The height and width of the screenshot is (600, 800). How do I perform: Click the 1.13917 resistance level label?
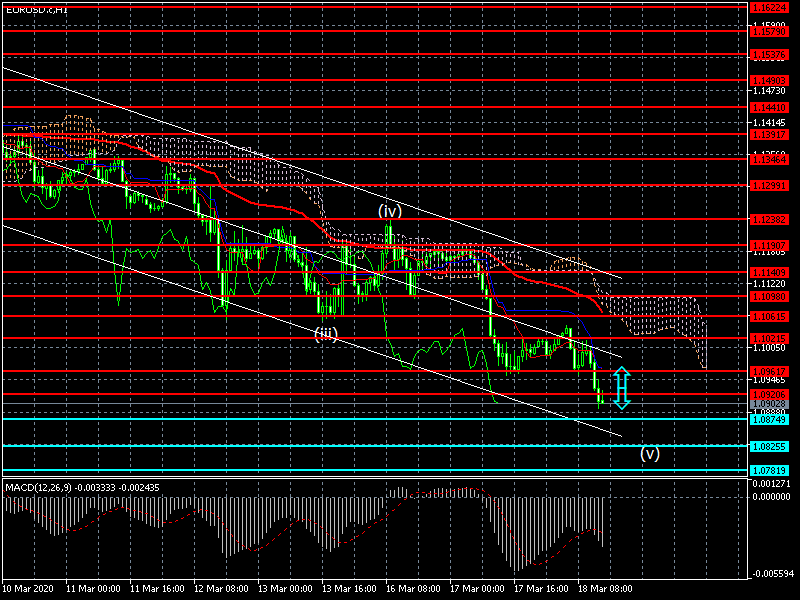pyautogui.click(x=769, y=135)
